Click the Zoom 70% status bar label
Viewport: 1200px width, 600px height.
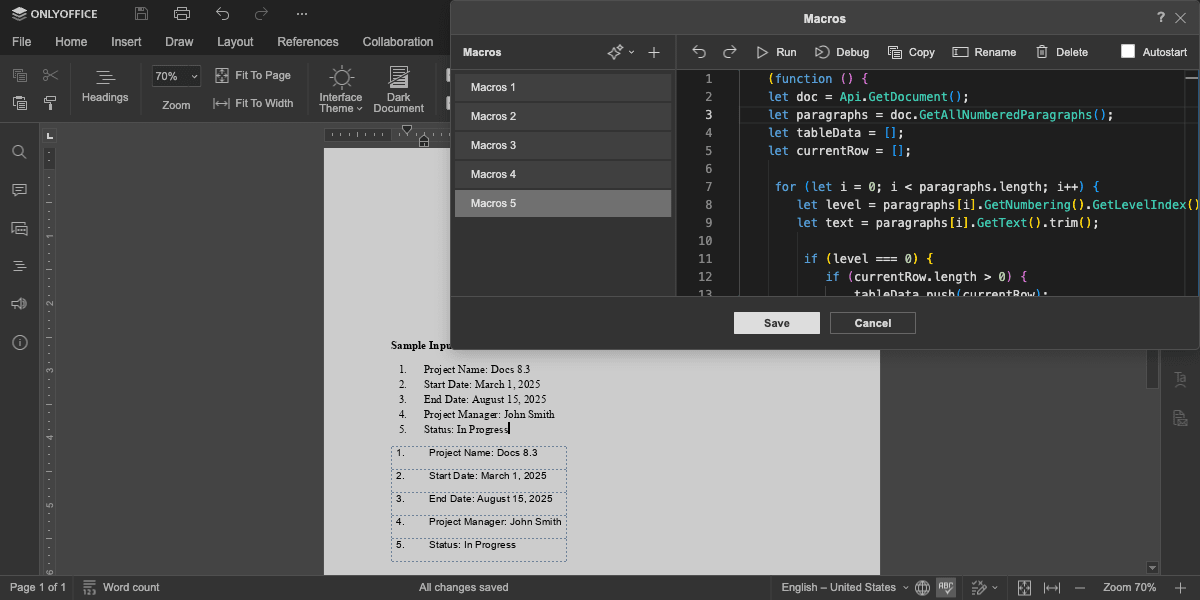click(1129, 588)
